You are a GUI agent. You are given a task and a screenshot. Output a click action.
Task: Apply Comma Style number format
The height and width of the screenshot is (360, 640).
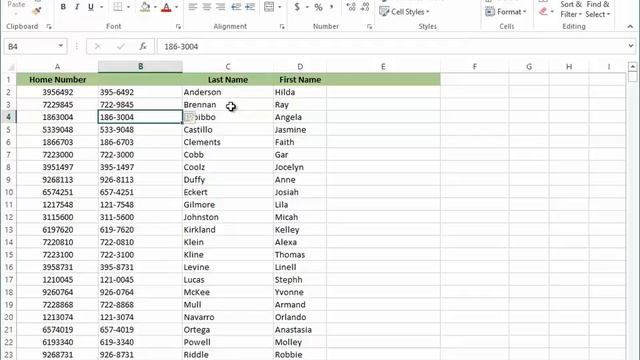(x=331, y=7)
